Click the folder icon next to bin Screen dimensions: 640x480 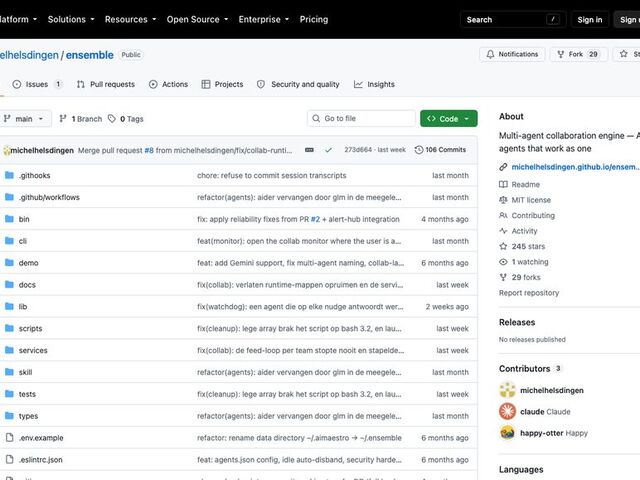click(x=9, y=219)
